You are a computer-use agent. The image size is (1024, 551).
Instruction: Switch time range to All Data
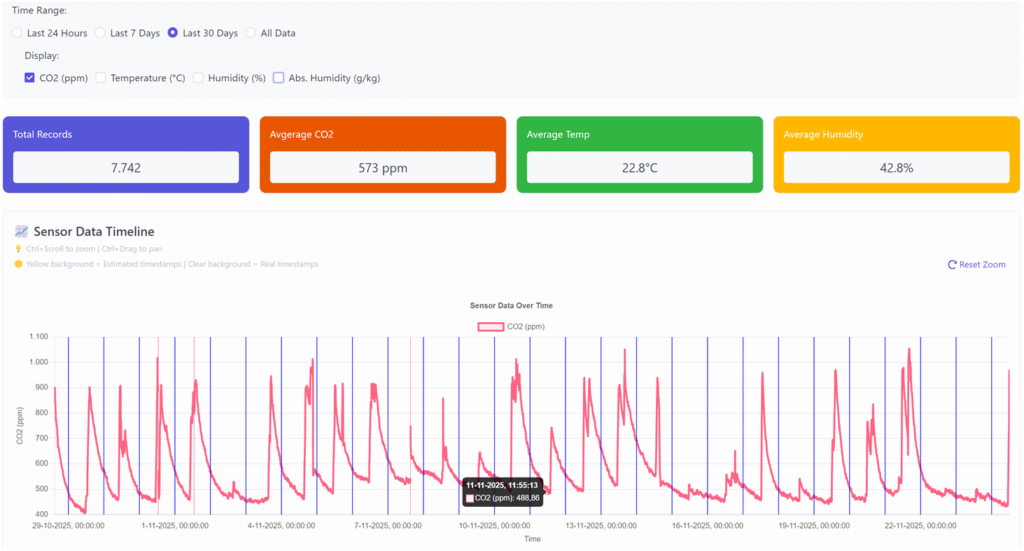(x=251, y=33)
